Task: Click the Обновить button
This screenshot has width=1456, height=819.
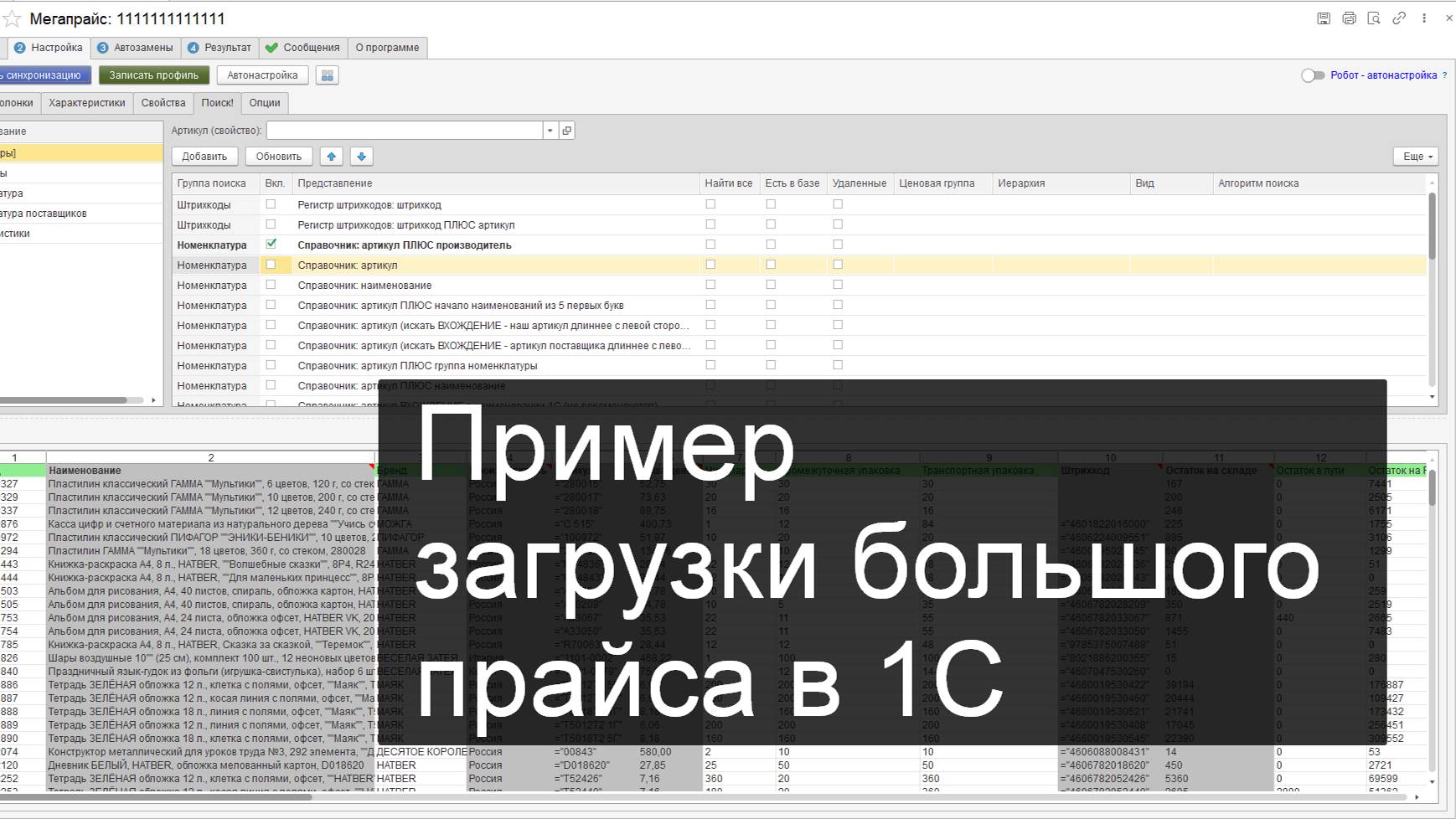Action: tap(279, 157)
